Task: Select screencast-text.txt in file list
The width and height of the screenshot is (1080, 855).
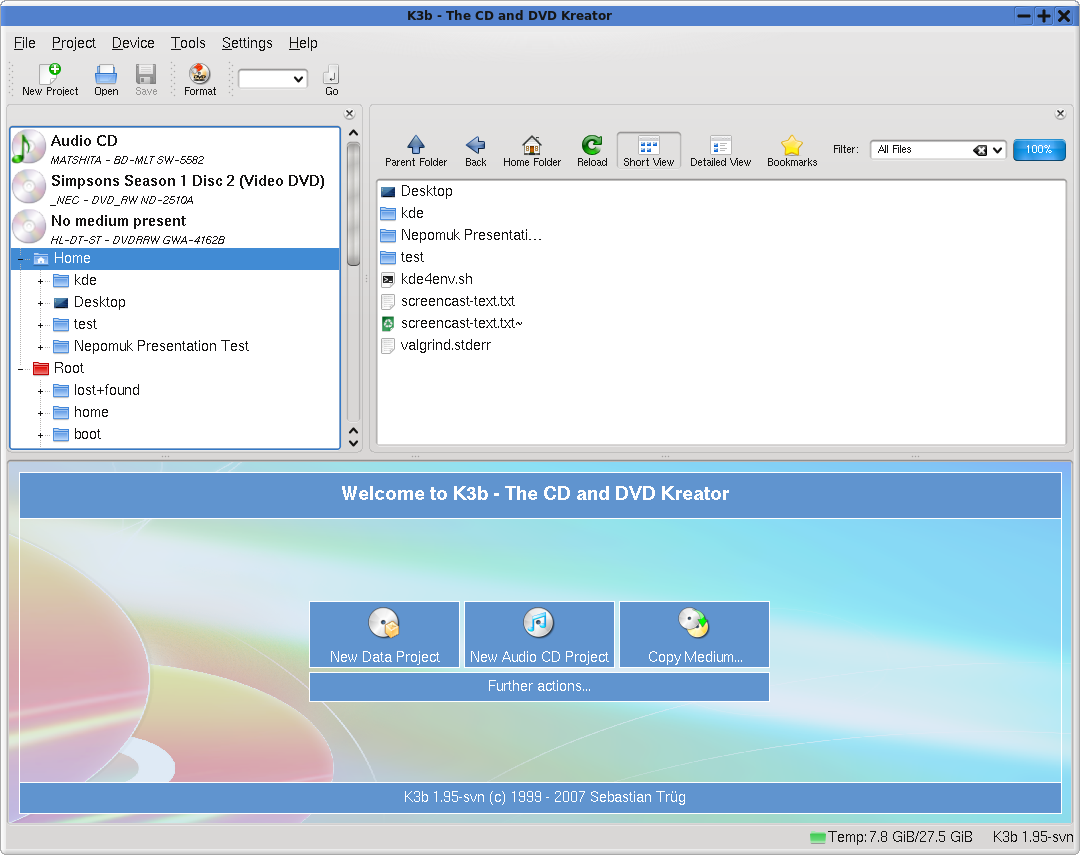Action: pos(457,301)
